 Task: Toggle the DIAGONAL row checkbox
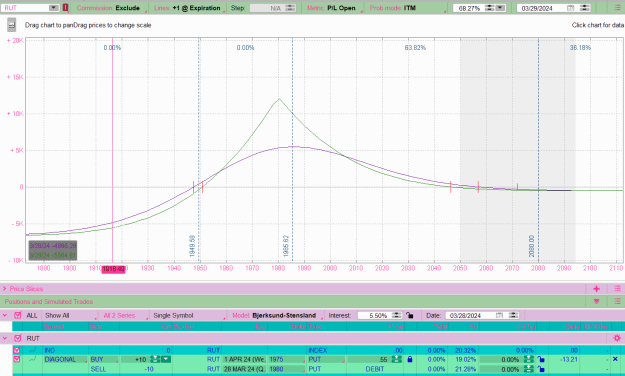[17, 359]
